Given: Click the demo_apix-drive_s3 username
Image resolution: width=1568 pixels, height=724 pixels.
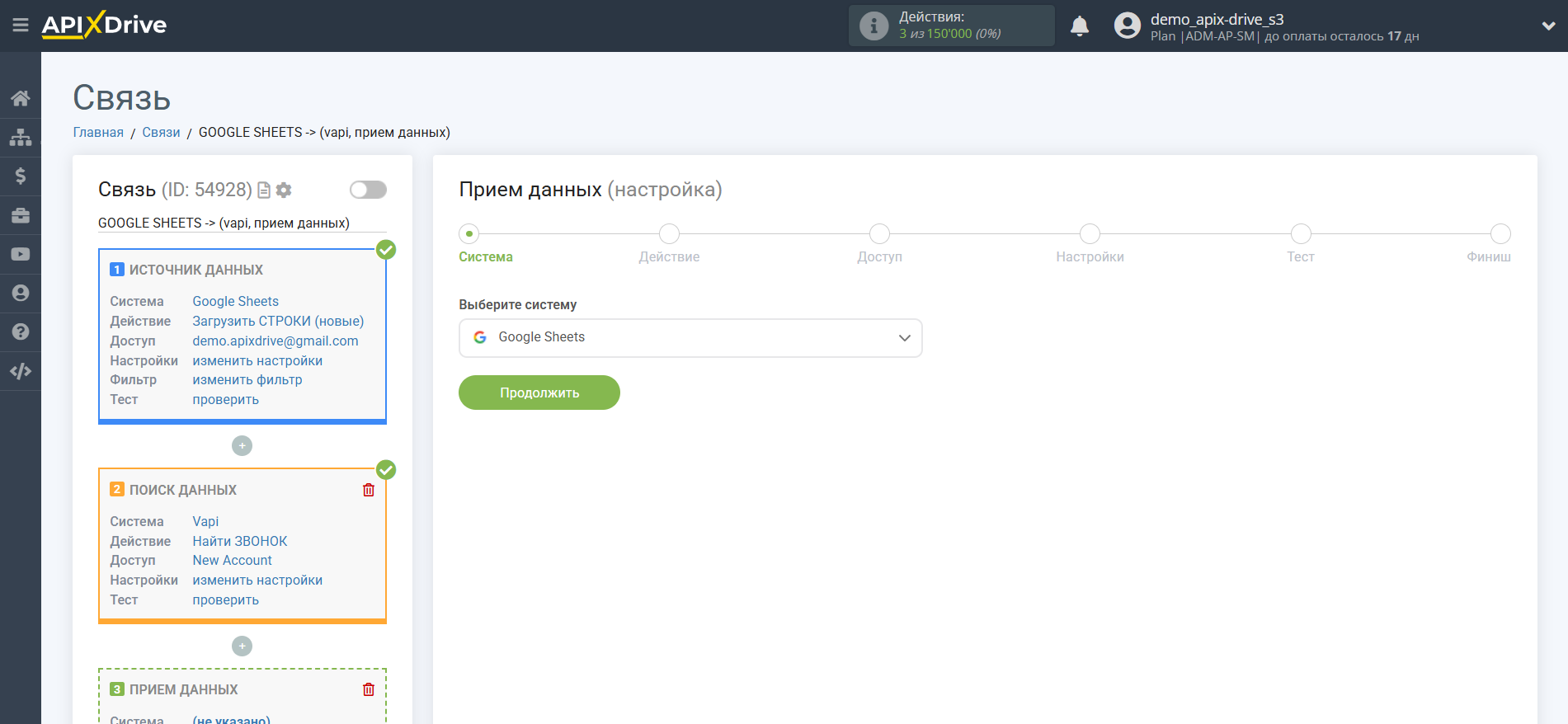Looking at the screenshot, I should click(1217, 19).
